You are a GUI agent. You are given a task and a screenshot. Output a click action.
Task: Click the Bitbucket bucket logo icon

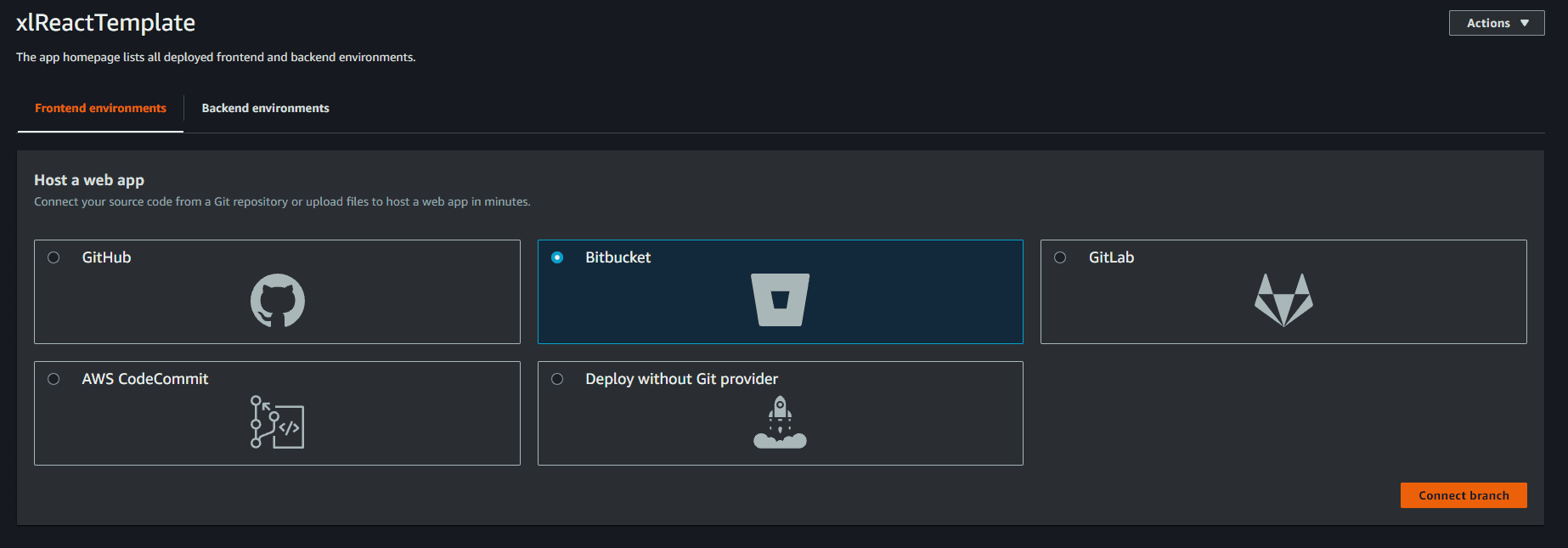point(780,299)
